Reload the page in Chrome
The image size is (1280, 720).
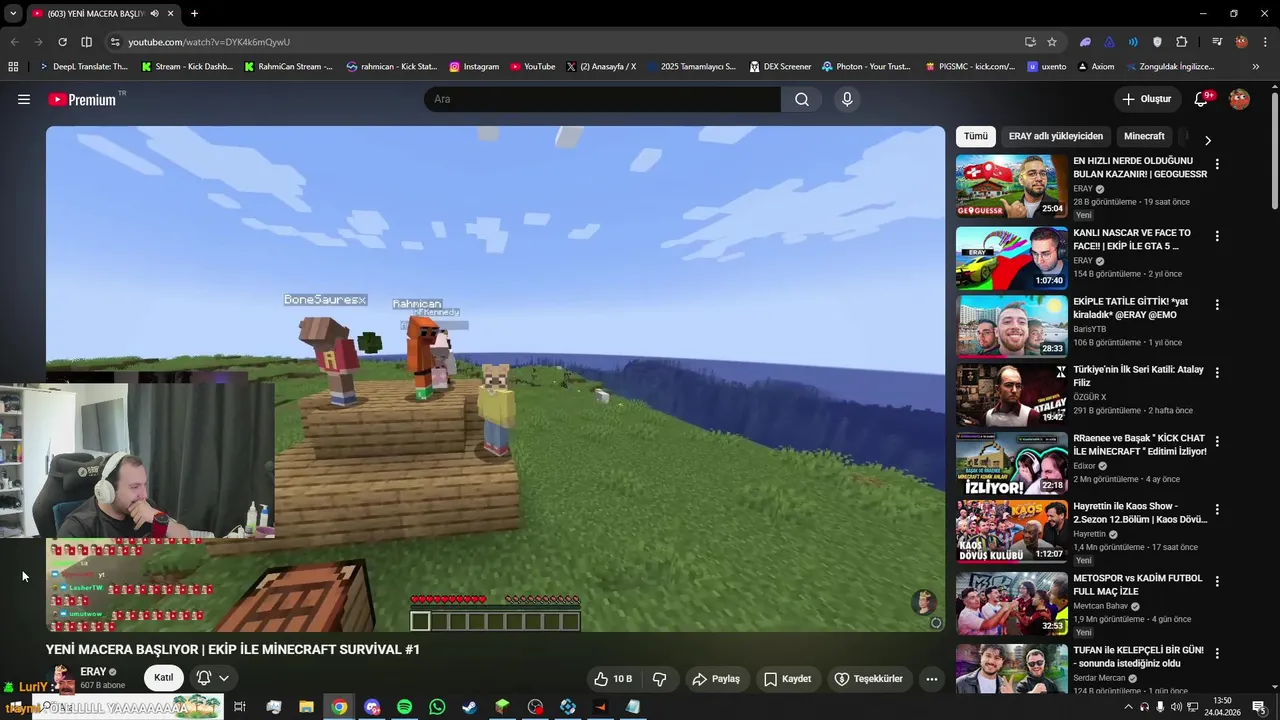[62, 42]
